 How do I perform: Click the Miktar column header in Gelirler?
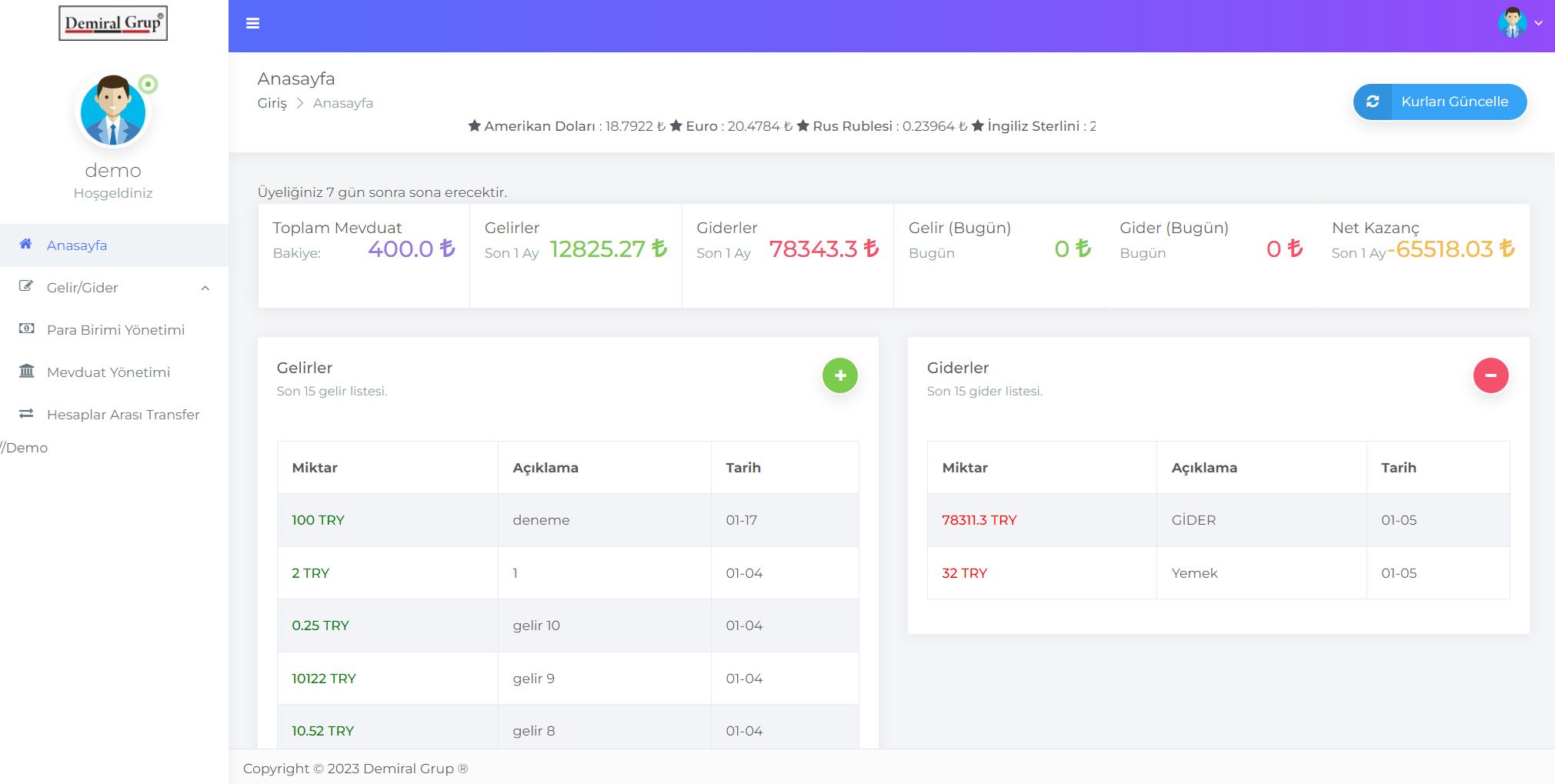point(315,468)
